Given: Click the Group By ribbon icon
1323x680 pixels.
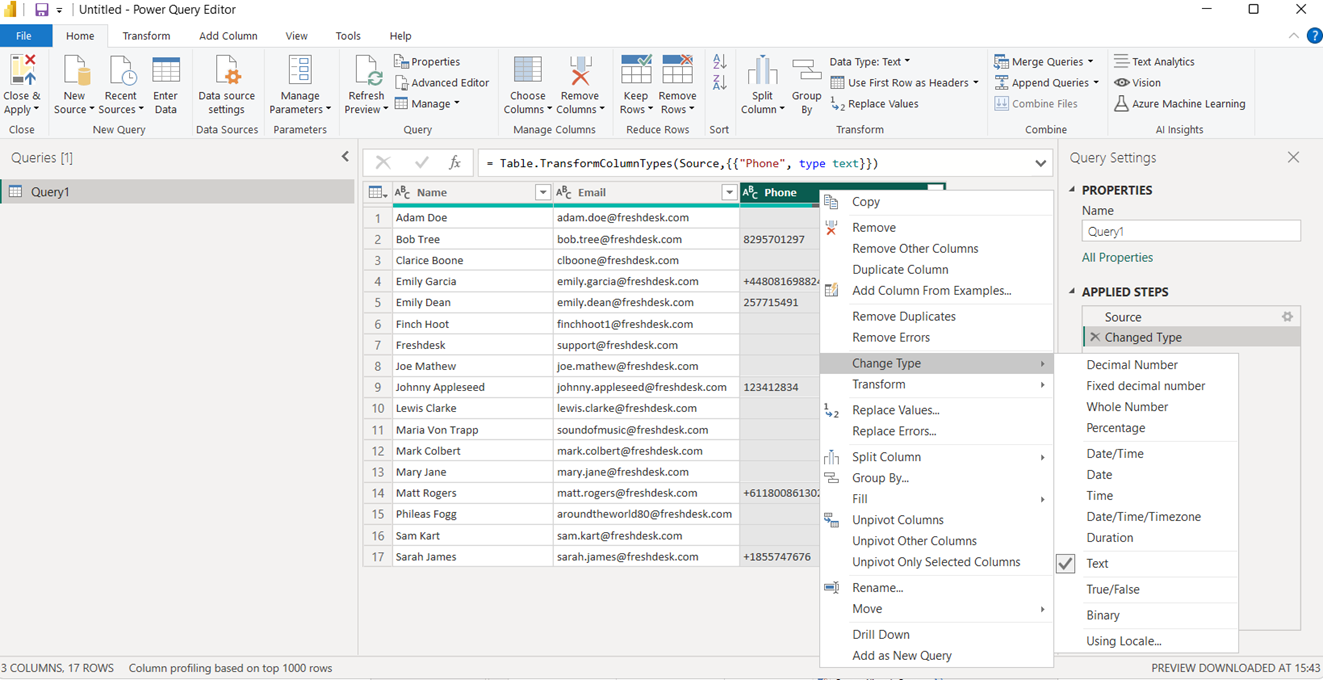Looking at the screenshot, I should pyautogui.click(x=806, y=71).
